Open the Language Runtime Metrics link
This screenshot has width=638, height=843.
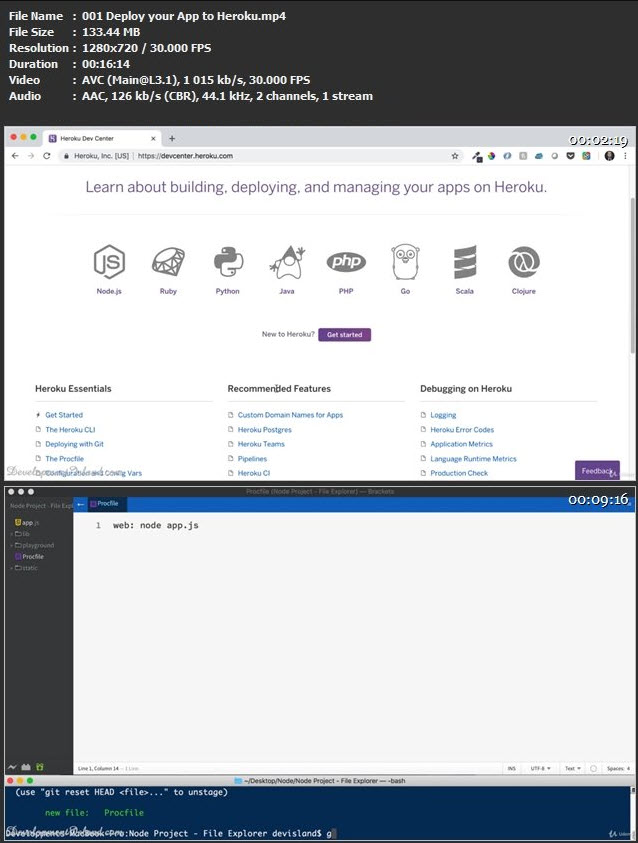point(474,459)
